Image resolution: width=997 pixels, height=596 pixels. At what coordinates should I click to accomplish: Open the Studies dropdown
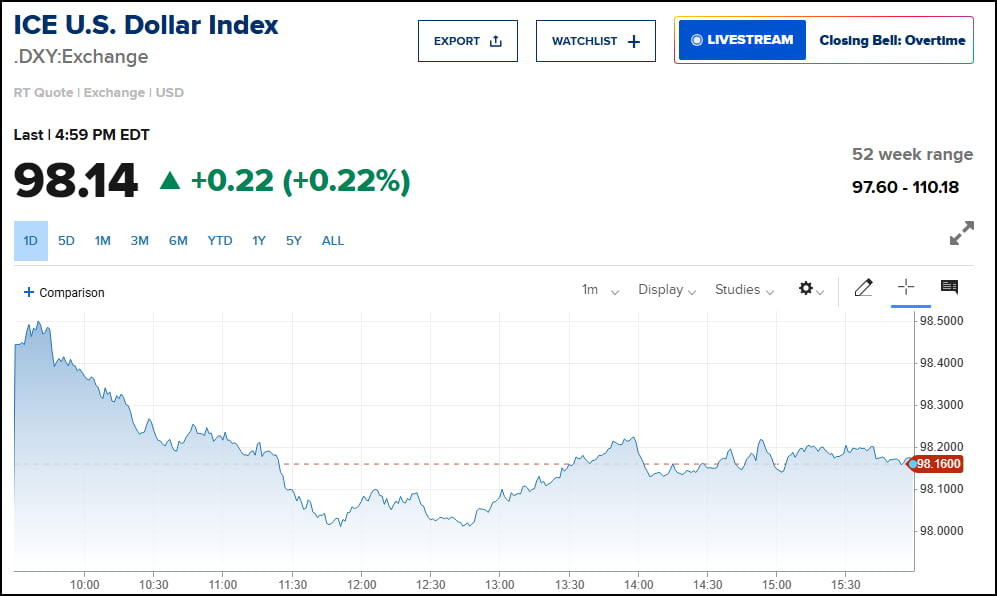[x=744, y=290]
